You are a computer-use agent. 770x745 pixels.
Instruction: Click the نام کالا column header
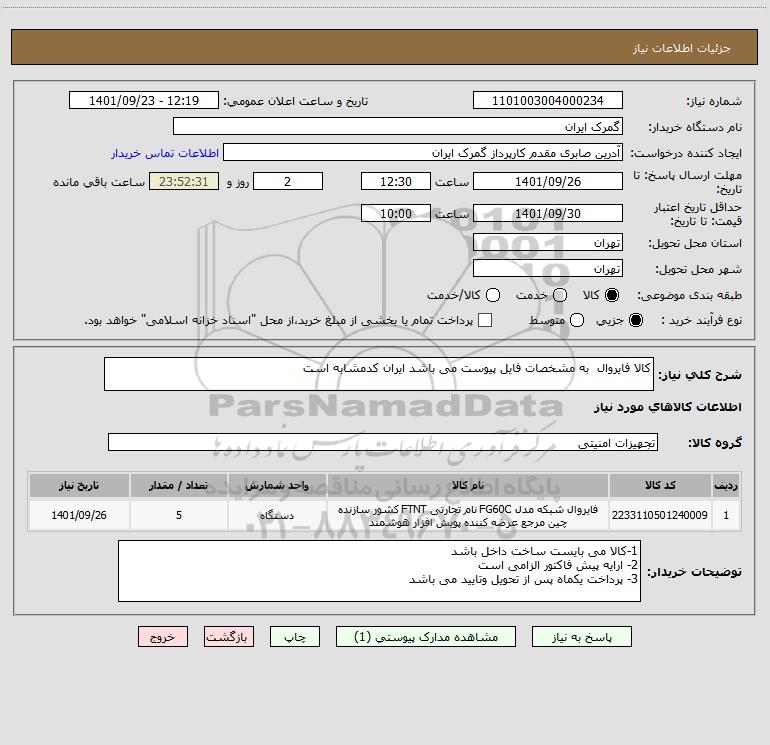468,485
